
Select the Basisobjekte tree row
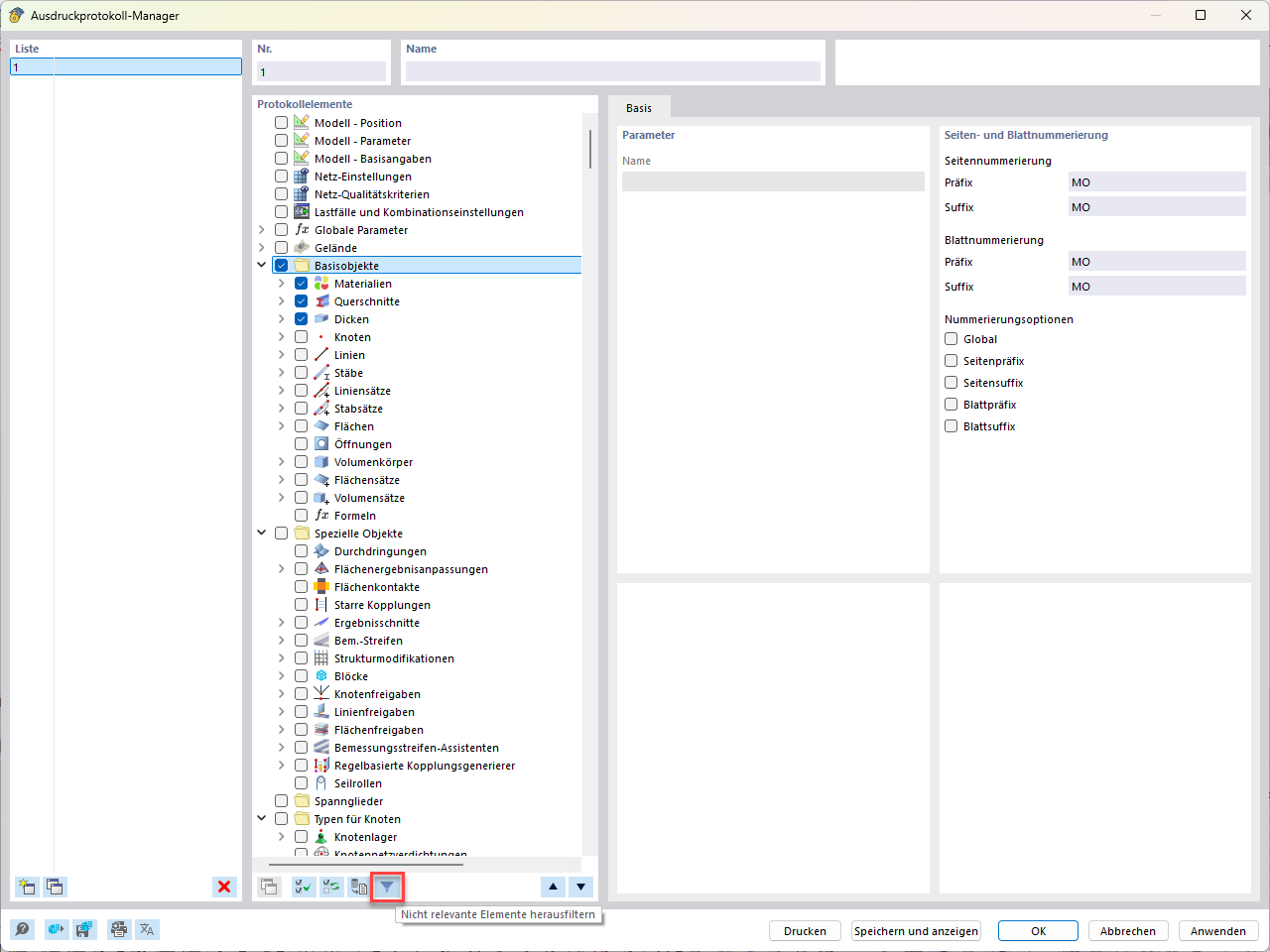click(x=427, y=266)
